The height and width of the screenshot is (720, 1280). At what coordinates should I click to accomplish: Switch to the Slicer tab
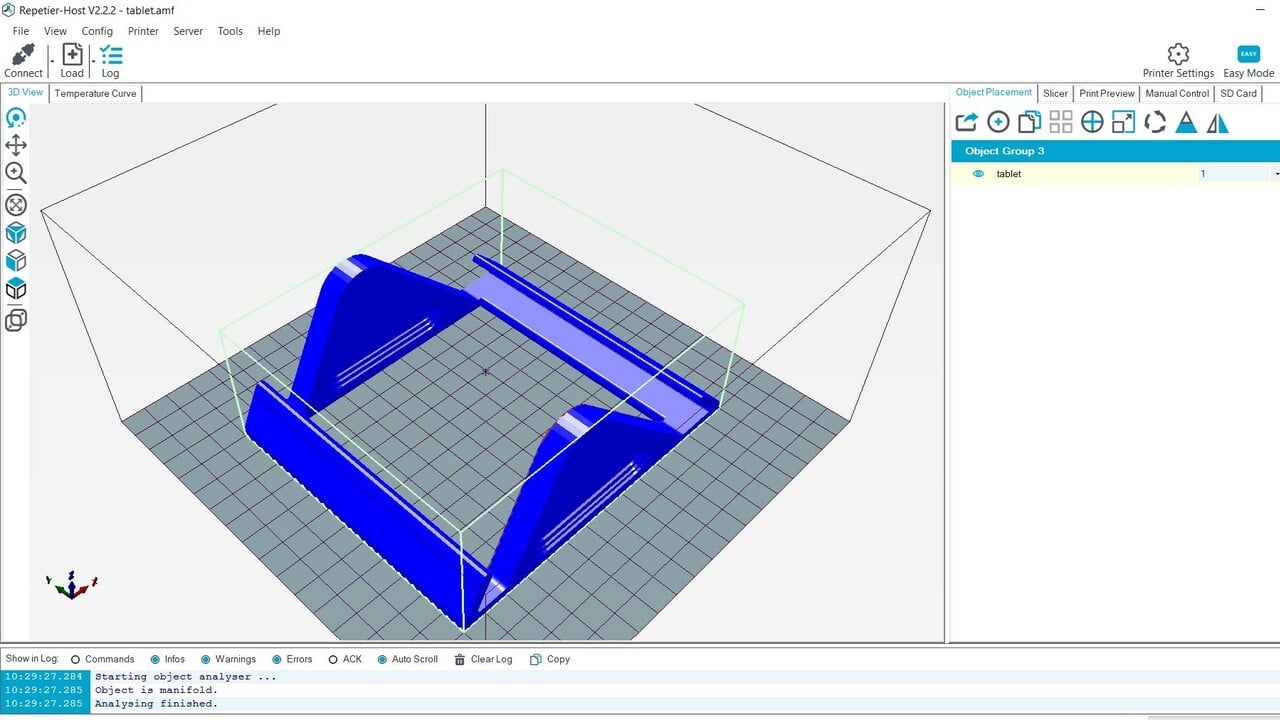pyautogui.click(x=1055, y=93)
